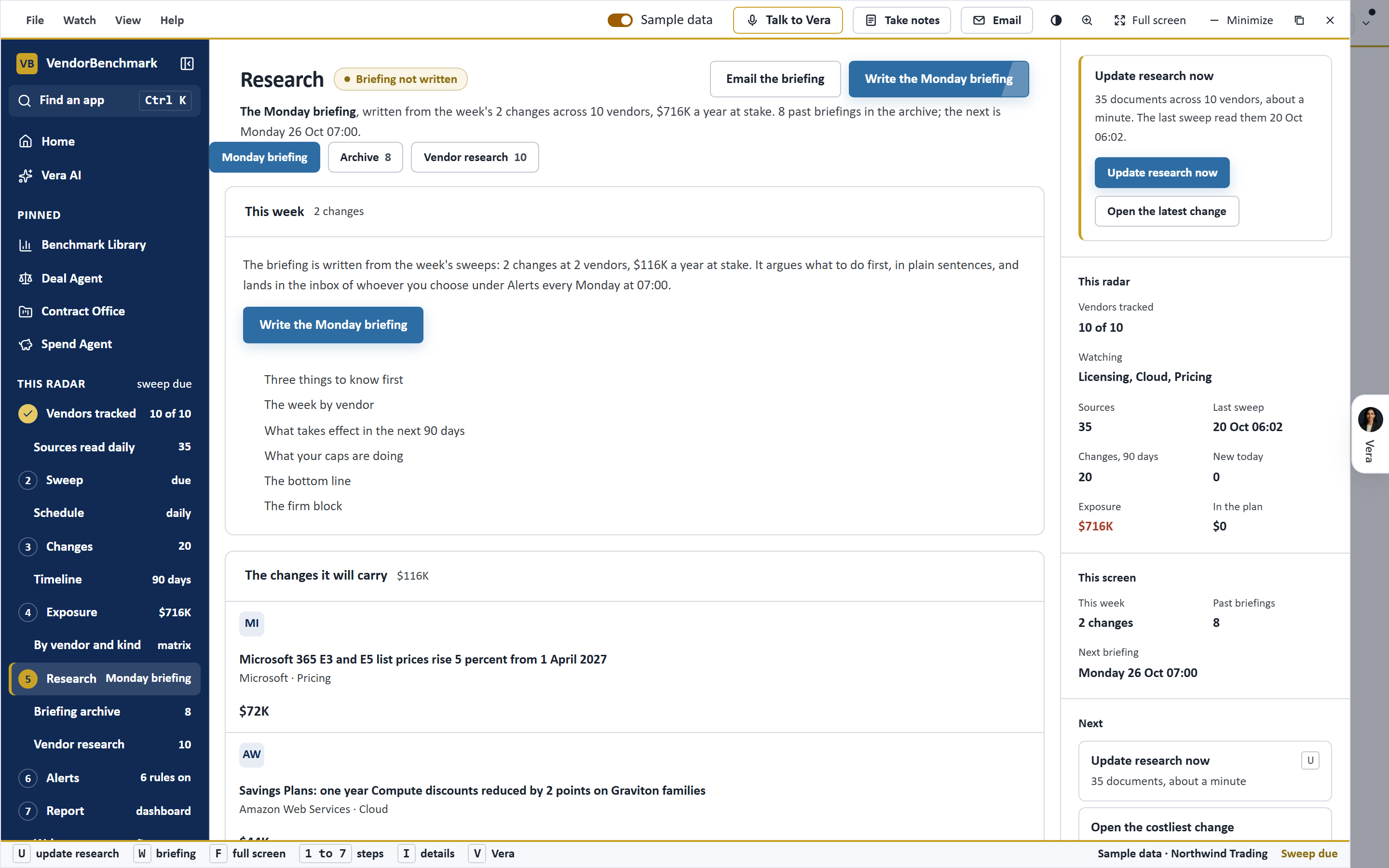Click the Home house icon in sidebar

(25, 141)
